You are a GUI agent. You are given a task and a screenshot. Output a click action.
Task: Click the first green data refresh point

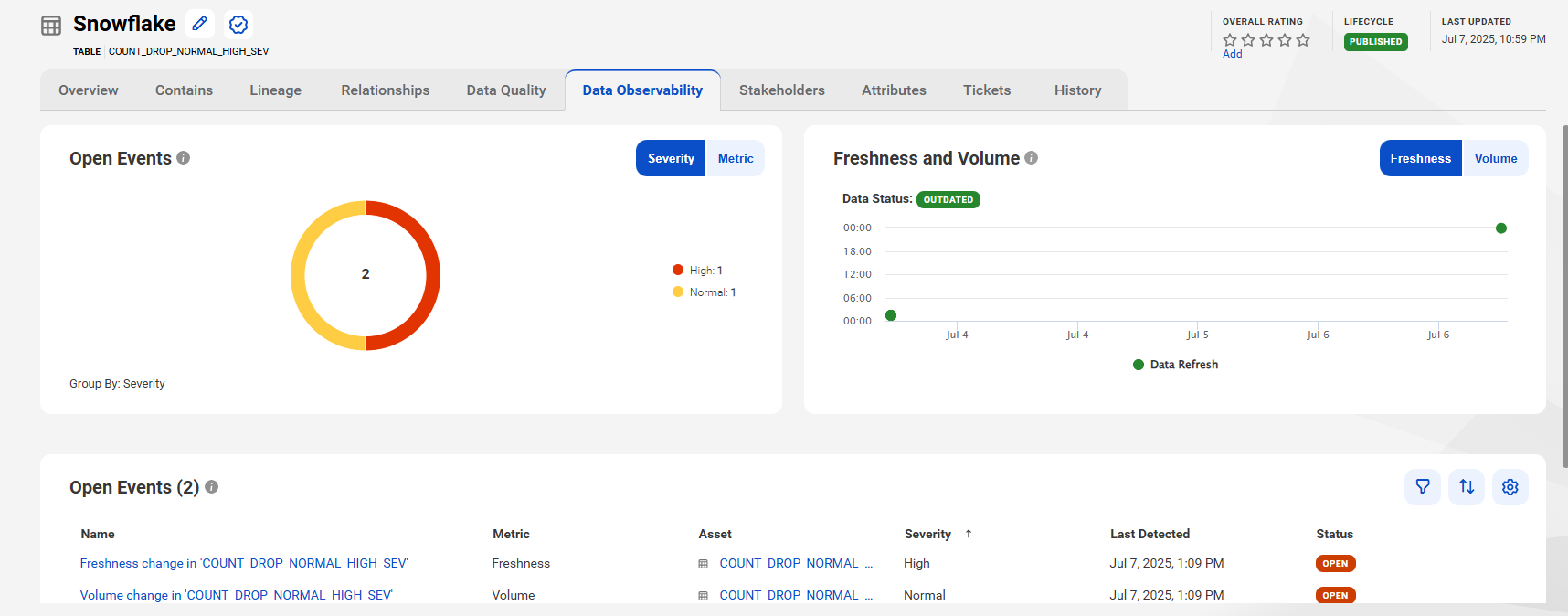coord(891,315)
